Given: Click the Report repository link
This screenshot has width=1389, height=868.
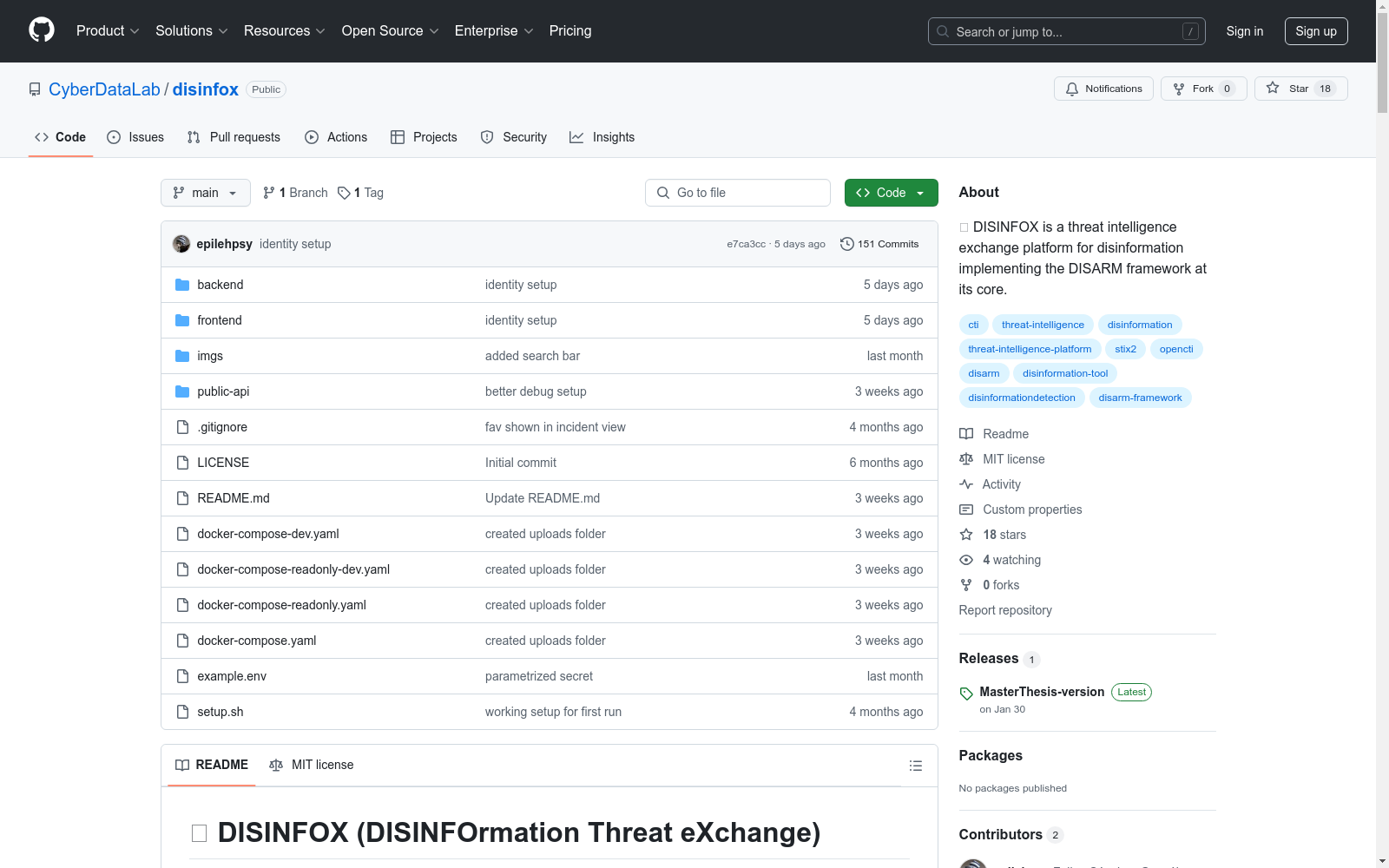Looking at the screenshot, I should (x=1005, y=610).
